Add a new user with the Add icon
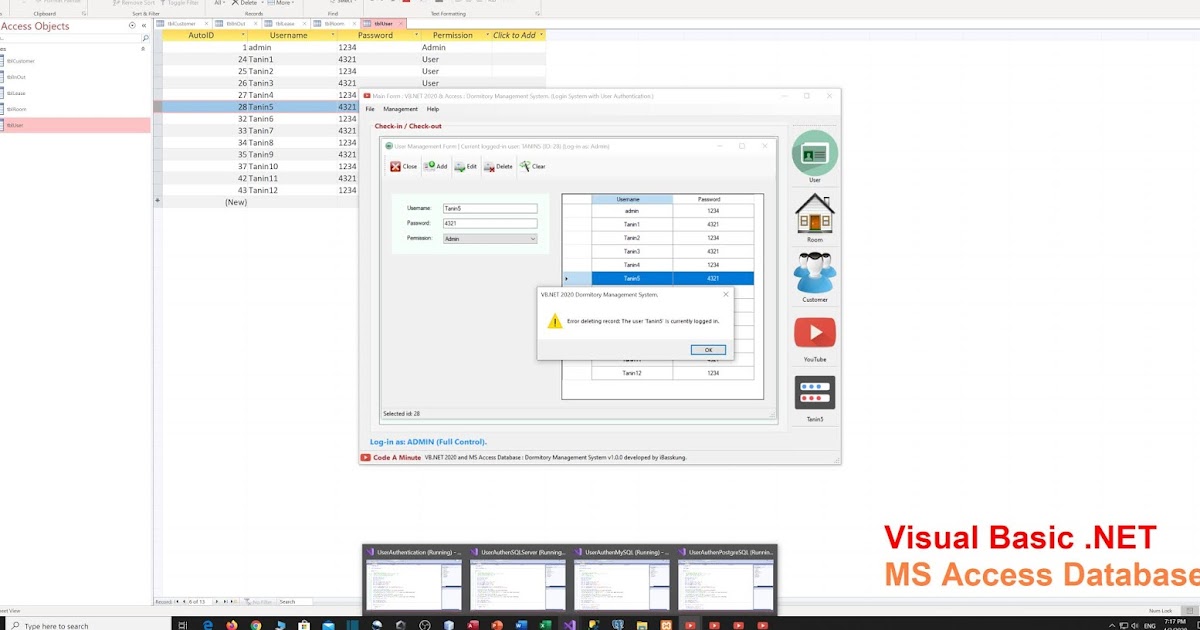Viewport: 1200px width, 630px height. tap(437, 166)
